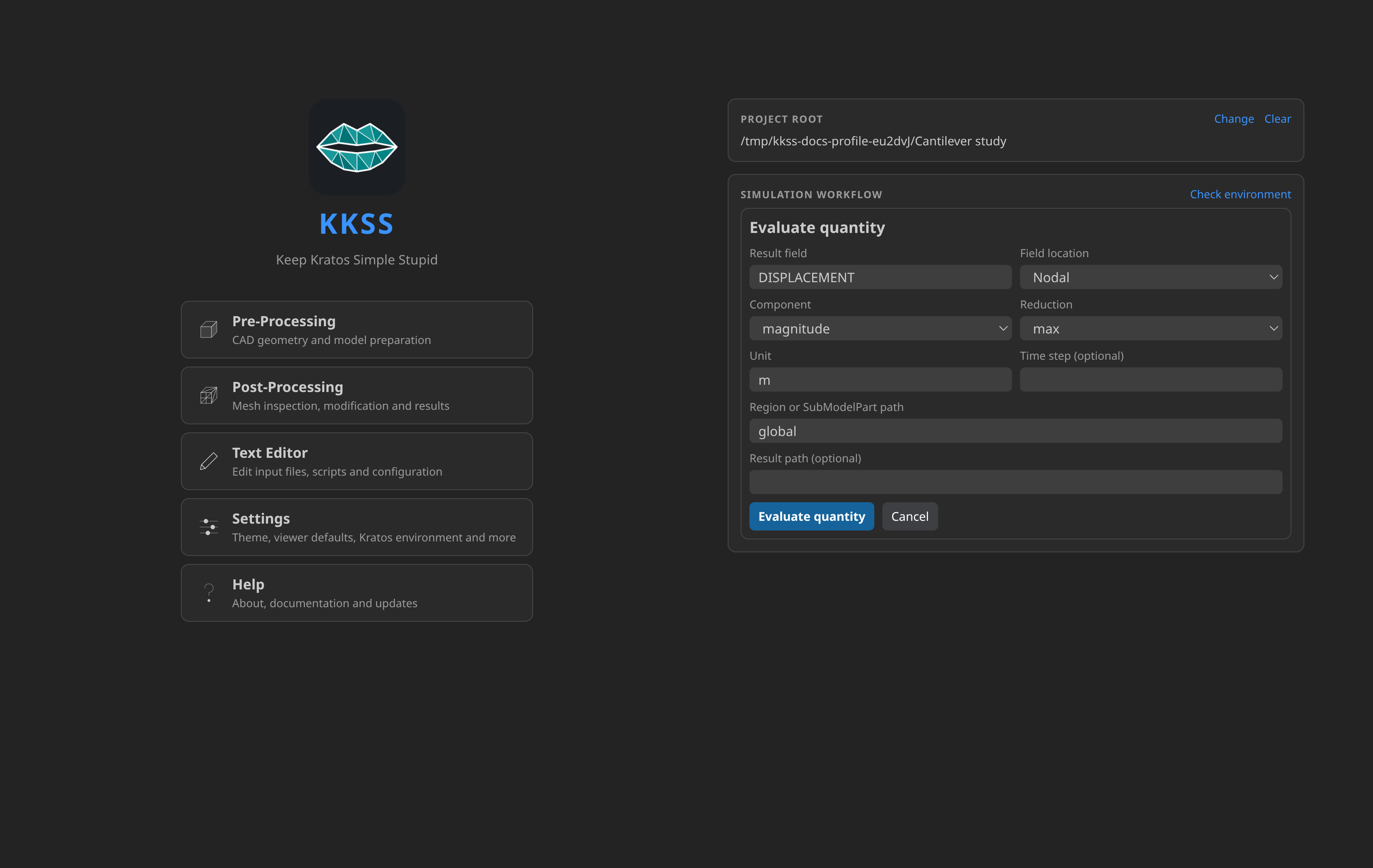Click the KKSS title text

tap(357, 223)
